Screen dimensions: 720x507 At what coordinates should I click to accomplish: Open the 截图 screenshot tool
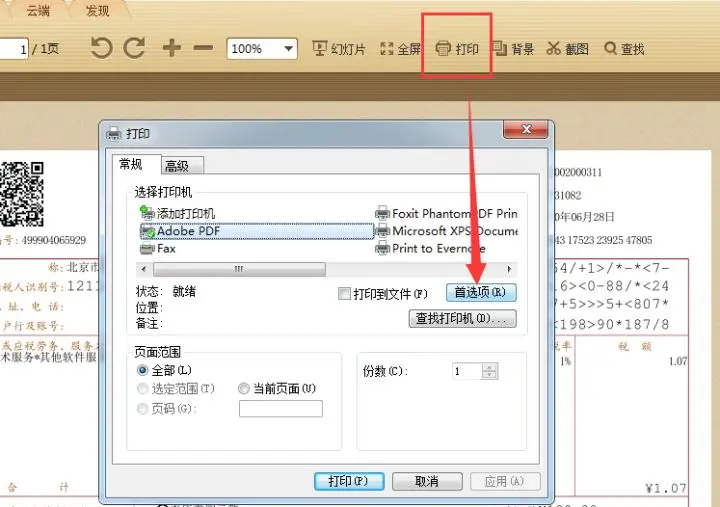[x=567, y=48]
